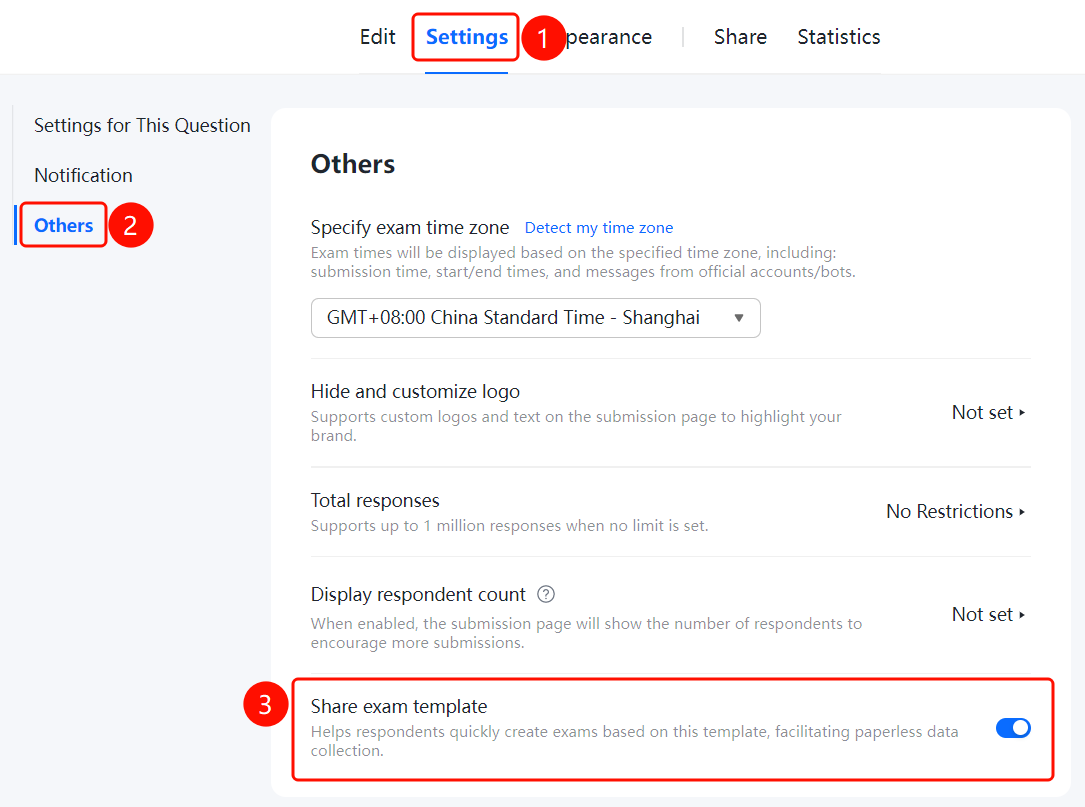
Task: Expand Hide and customize logo Not set
Action: click(988, 412)
